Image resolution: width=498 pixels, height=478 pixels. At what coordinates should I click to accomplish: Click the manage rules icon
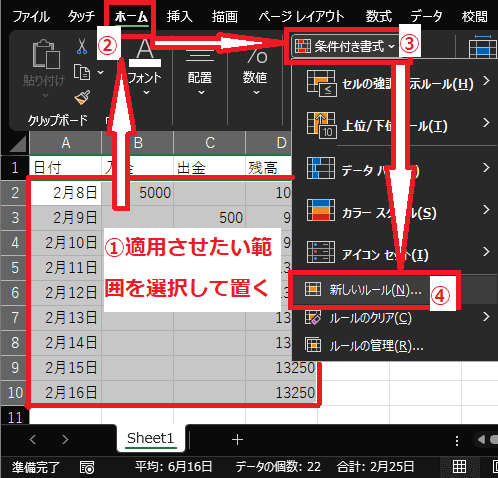(x=313, y=345)
